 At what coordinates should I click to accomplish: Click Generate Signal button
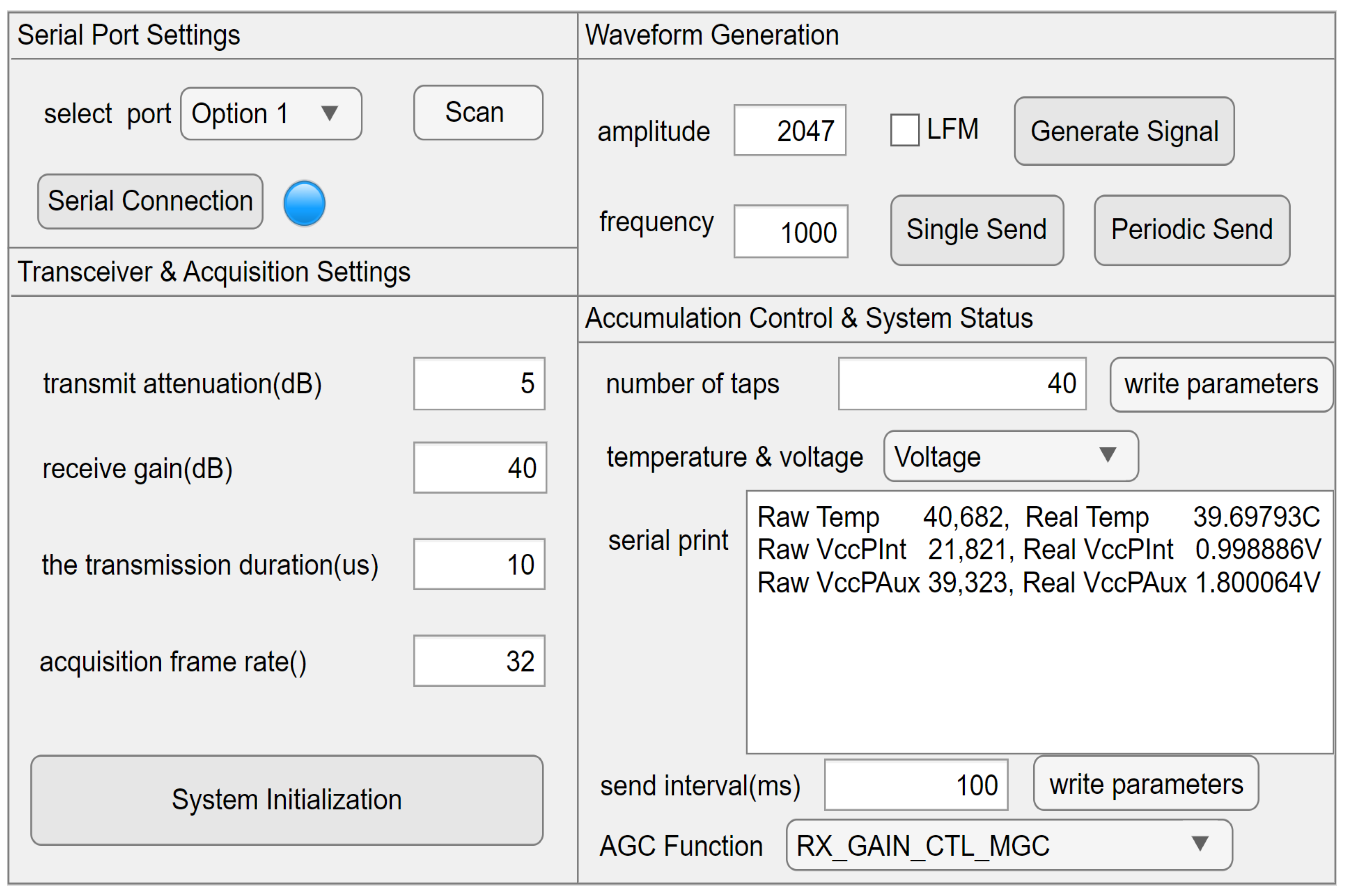(1123, 132)
